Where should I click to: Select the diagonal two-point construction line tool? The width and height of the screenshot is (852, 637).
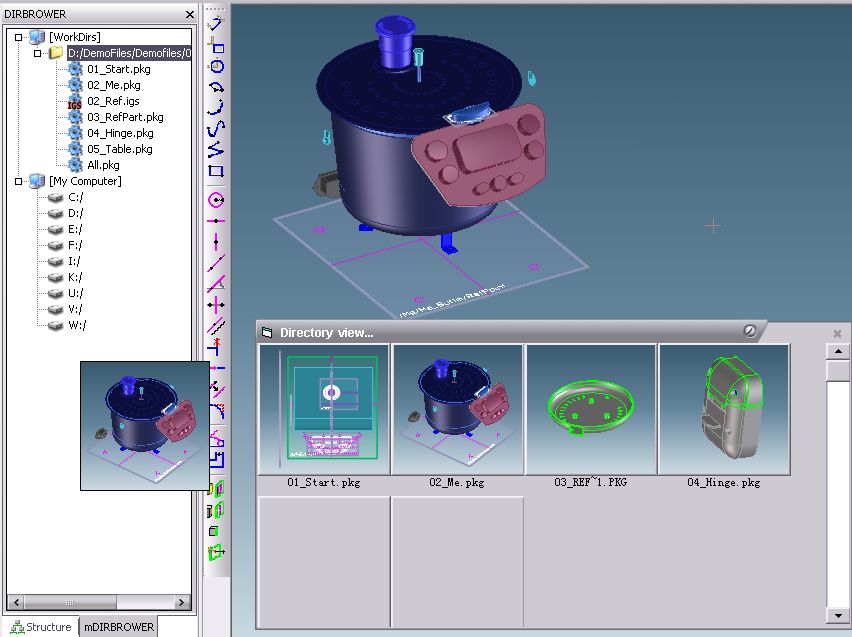[216, 263]
